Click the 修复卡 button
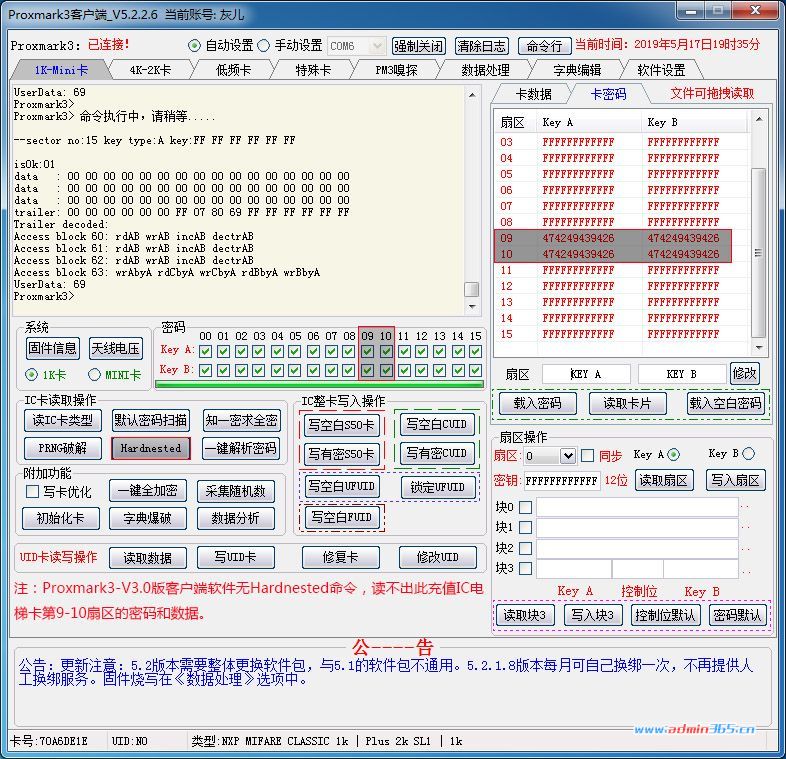The image size is (786, 759). [x=340, y=557]
